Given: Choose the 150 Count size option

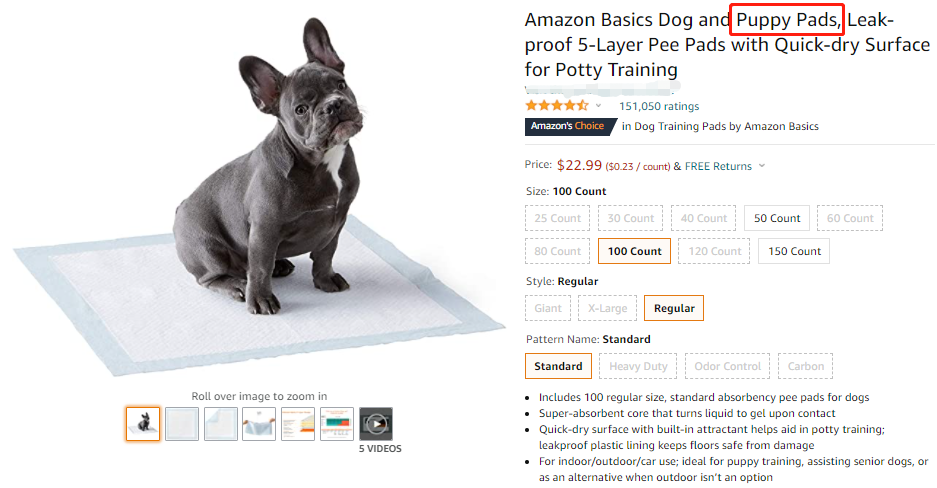Looking at the screenshot, I should (x=794, y=251).
